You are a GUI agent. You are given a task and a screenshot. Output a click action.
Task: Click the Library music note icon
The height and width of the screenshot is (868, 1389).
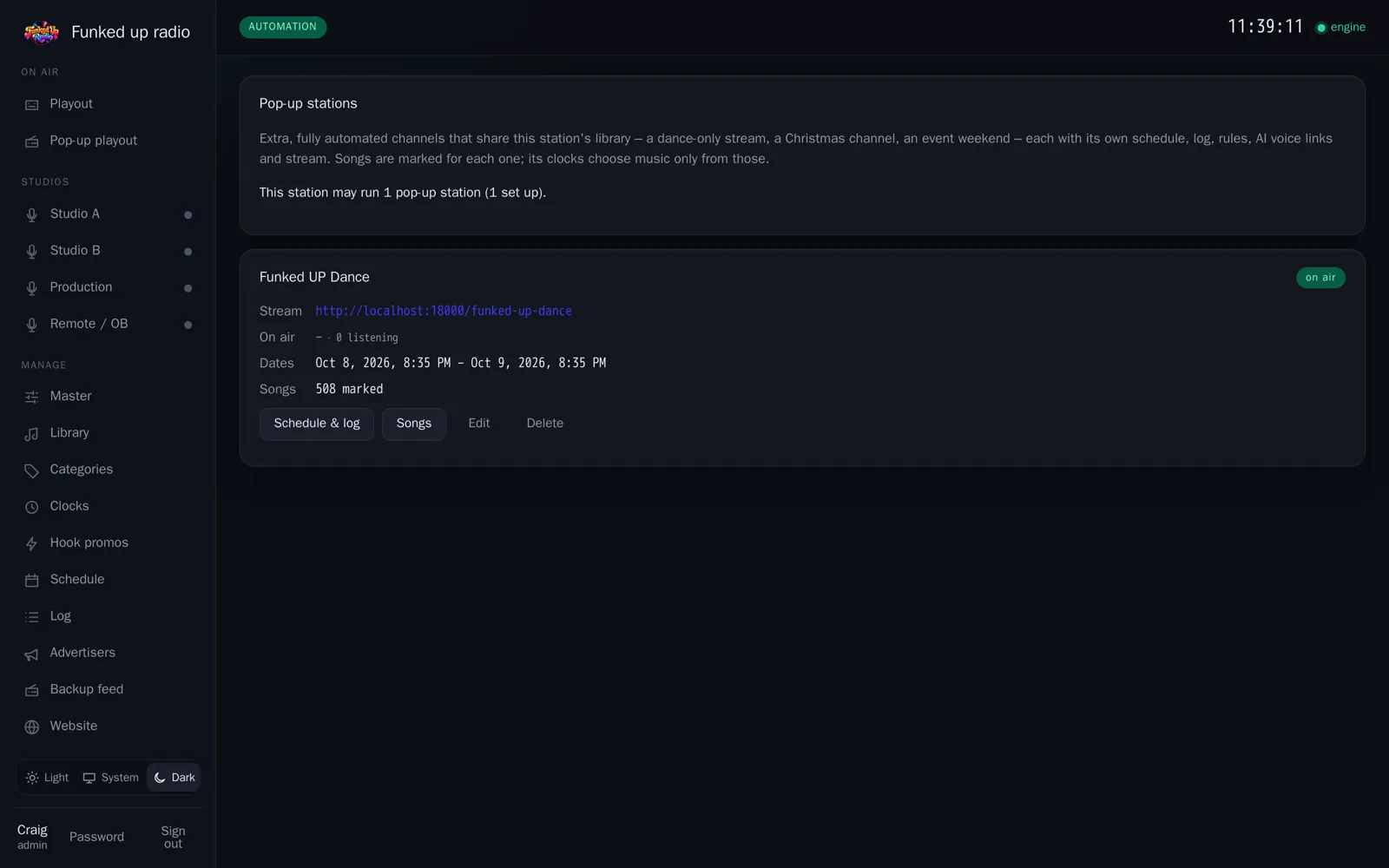click(31, 433)
